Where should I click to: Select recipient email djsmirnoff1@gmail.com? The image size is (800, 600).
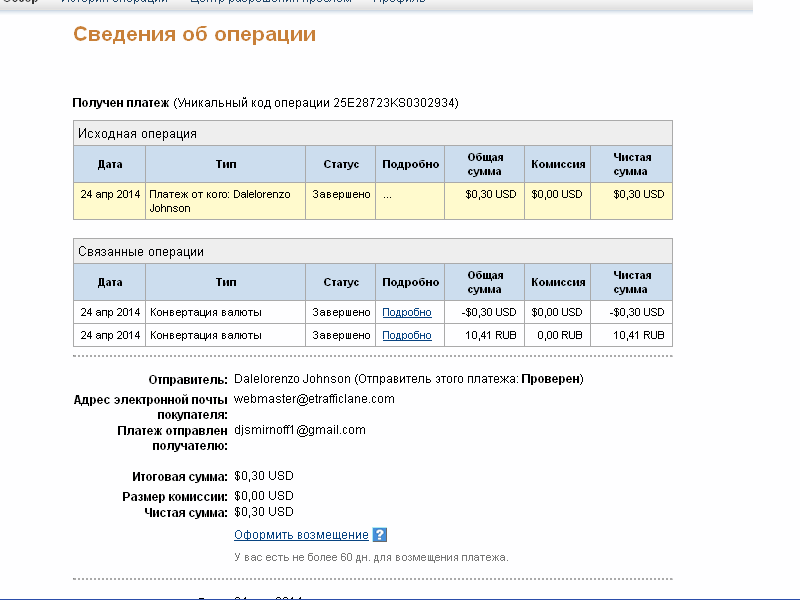click(x=300, y=430)
